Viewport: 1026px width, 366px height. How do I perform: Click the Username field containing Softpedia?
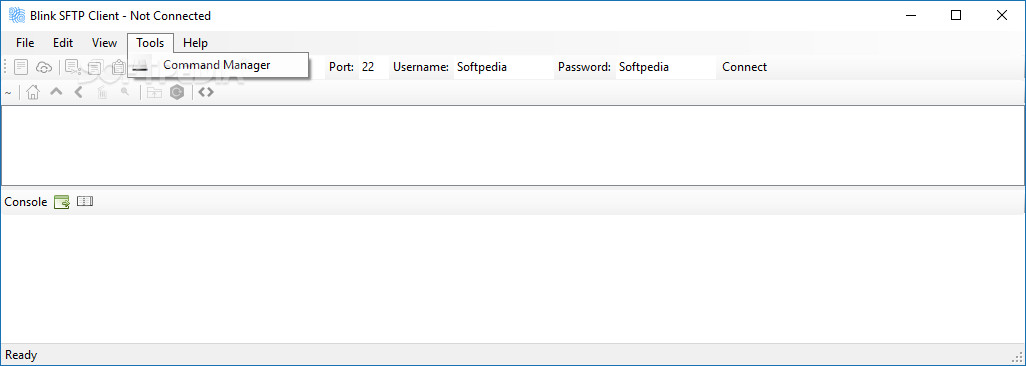pos(503,67)
